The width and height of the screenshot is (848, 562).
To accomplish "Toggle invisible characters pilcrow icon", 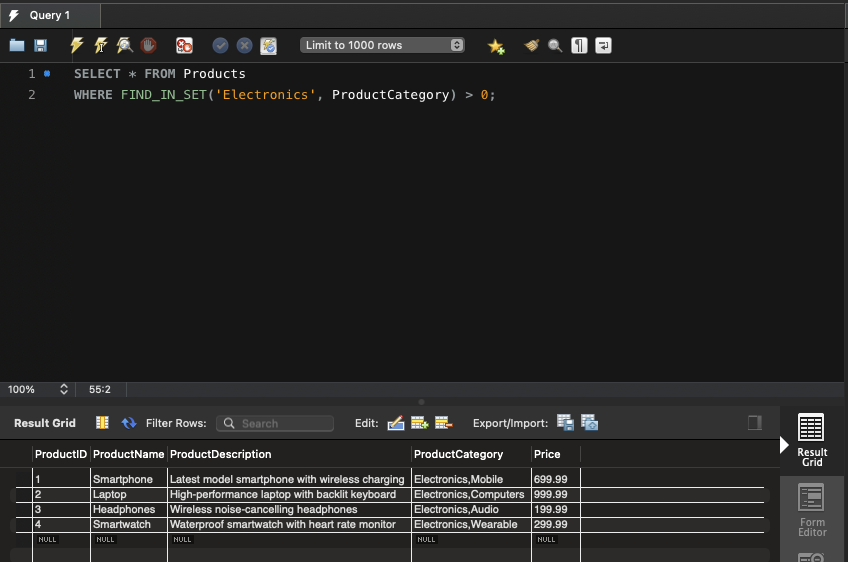I will point(579,45).
